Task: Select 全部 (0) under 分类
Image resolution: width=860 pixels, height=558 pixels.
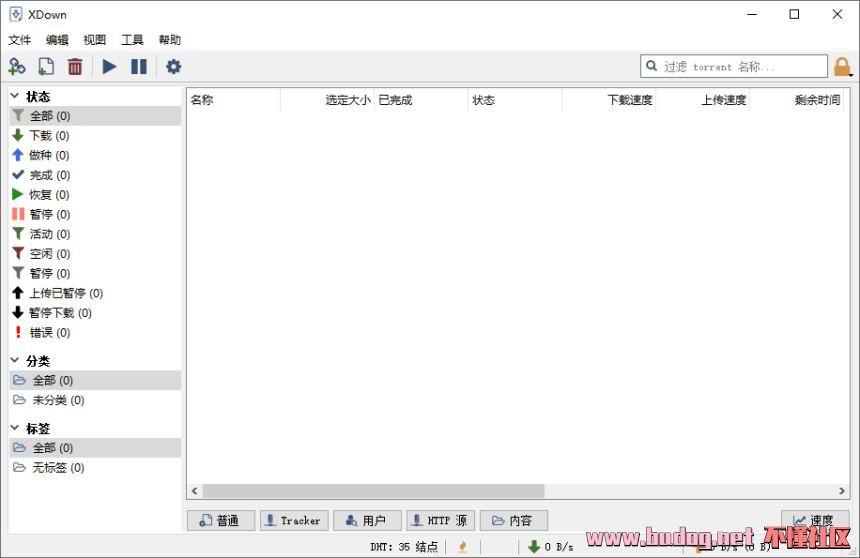Action: 95,380
